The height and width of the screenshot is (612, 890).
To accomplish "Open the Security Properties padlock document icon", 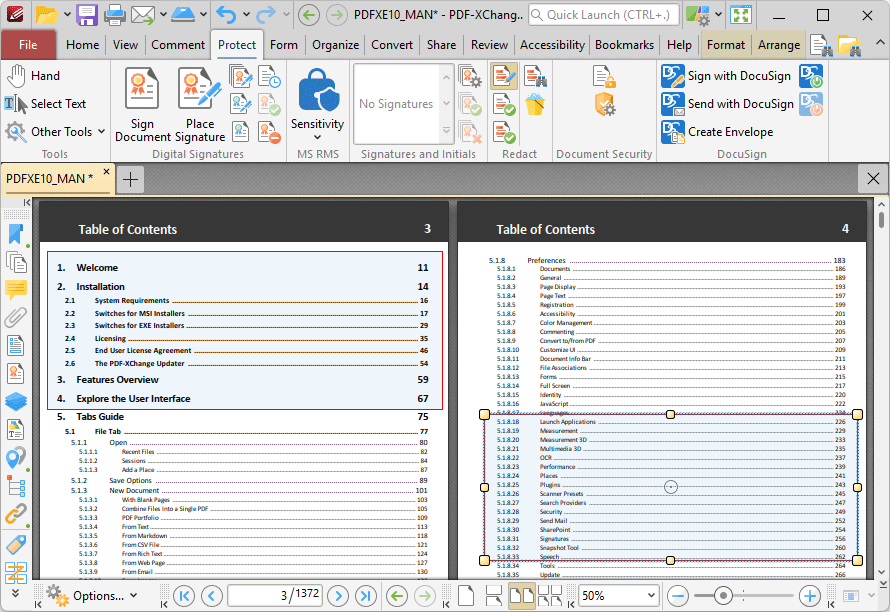I will tap(604, 76).
